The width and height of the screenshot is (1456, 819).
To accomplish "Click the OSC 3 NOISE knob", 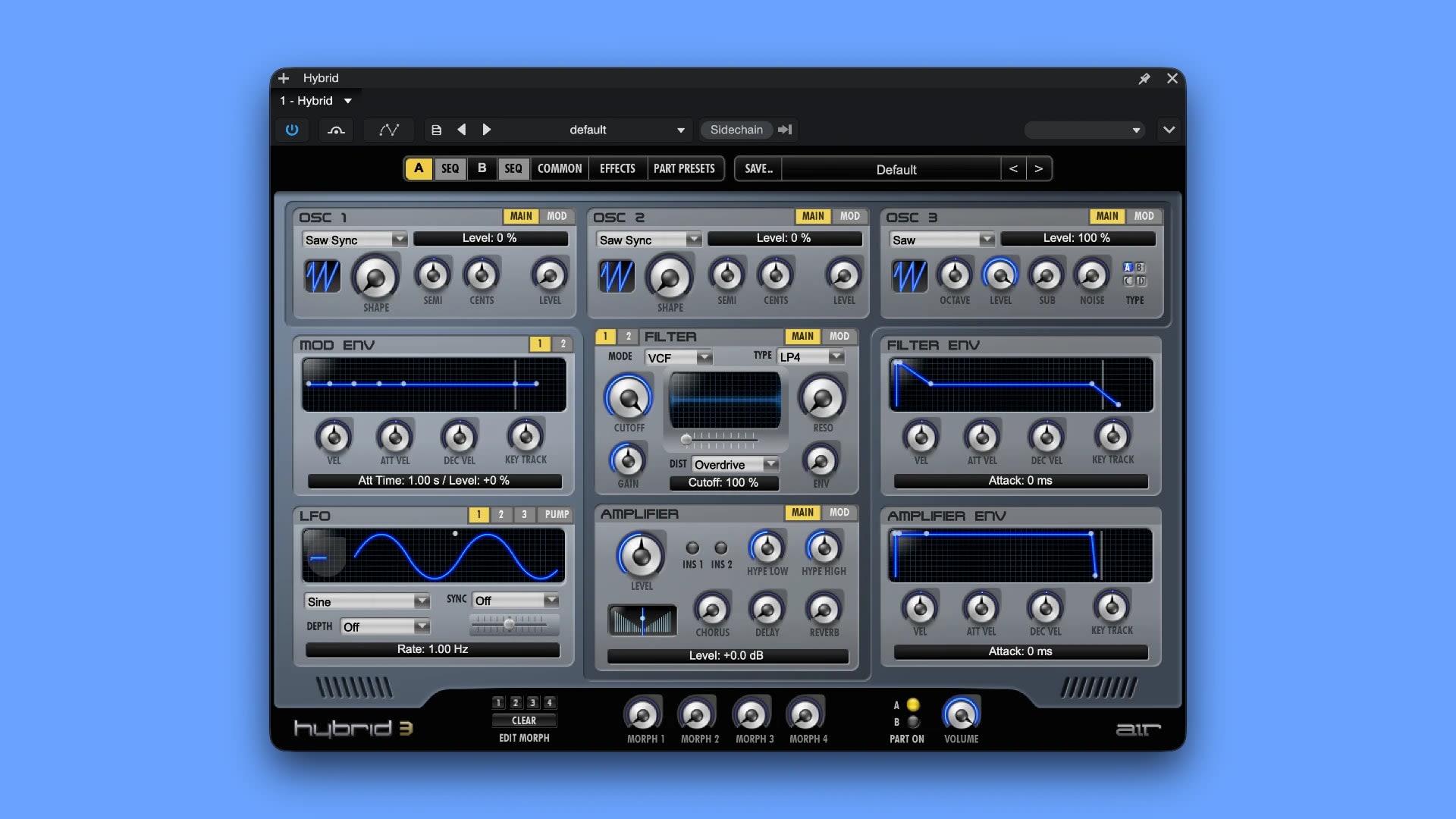I will pos(1092,275).
